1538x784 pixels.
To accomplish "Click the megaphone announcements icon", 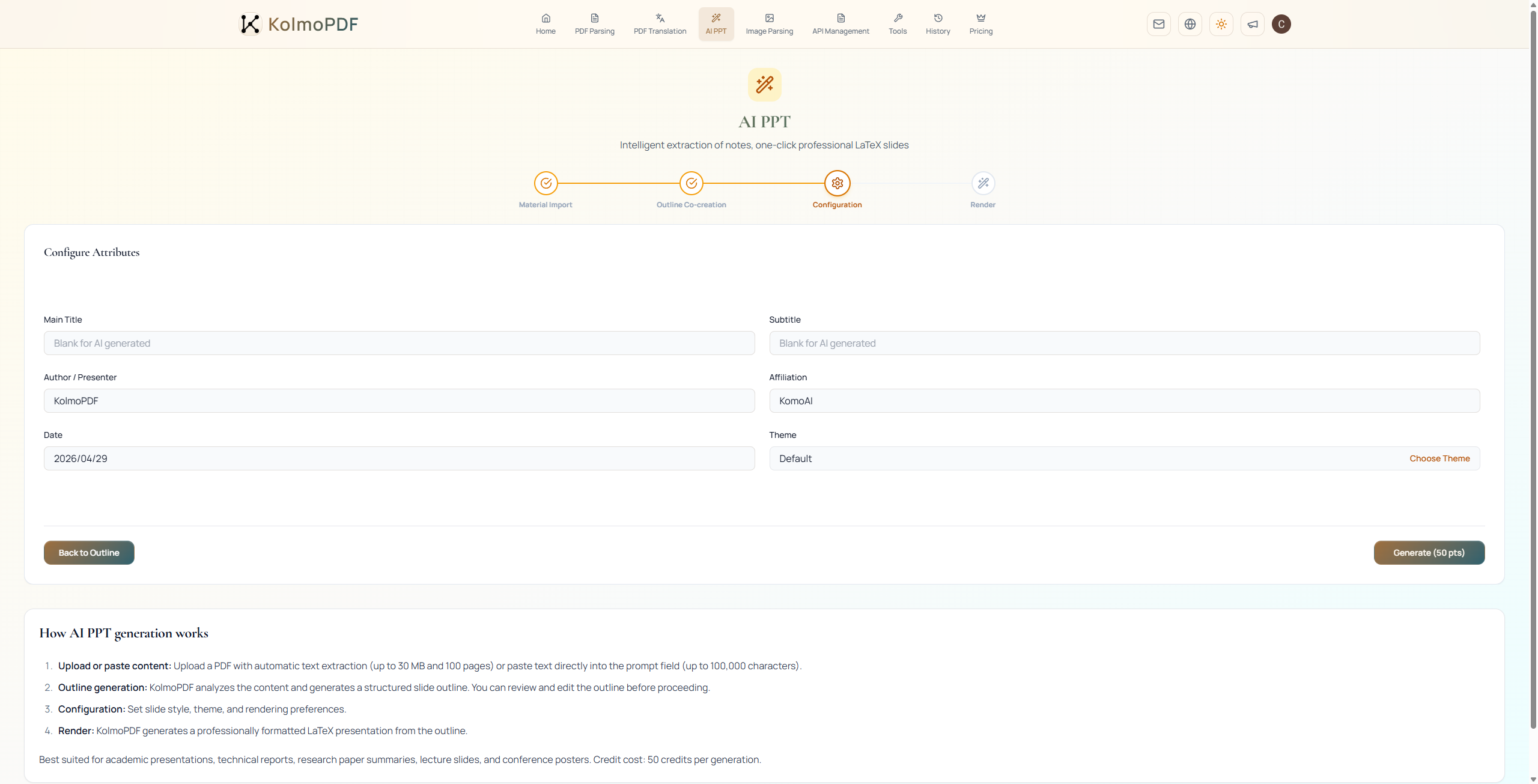I will coord(1253,24).
